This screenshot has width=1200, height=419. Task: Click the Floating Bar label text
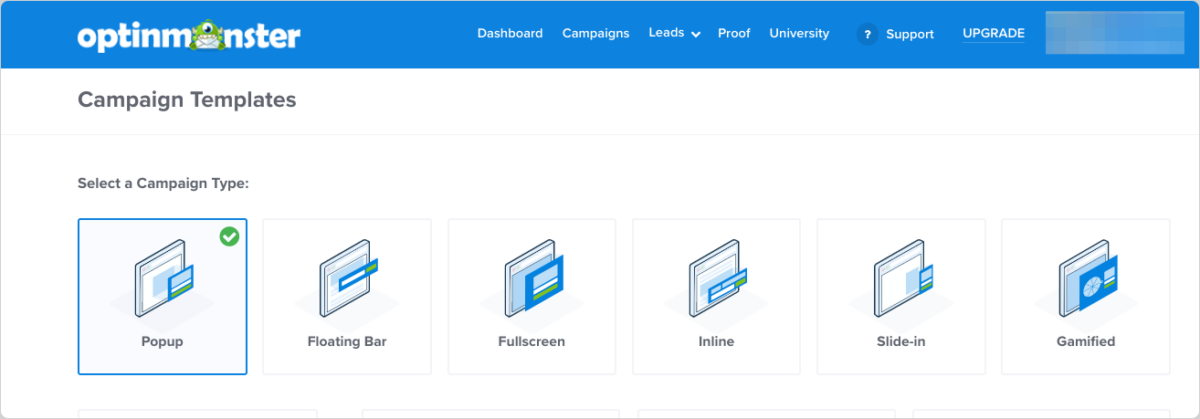347,341
